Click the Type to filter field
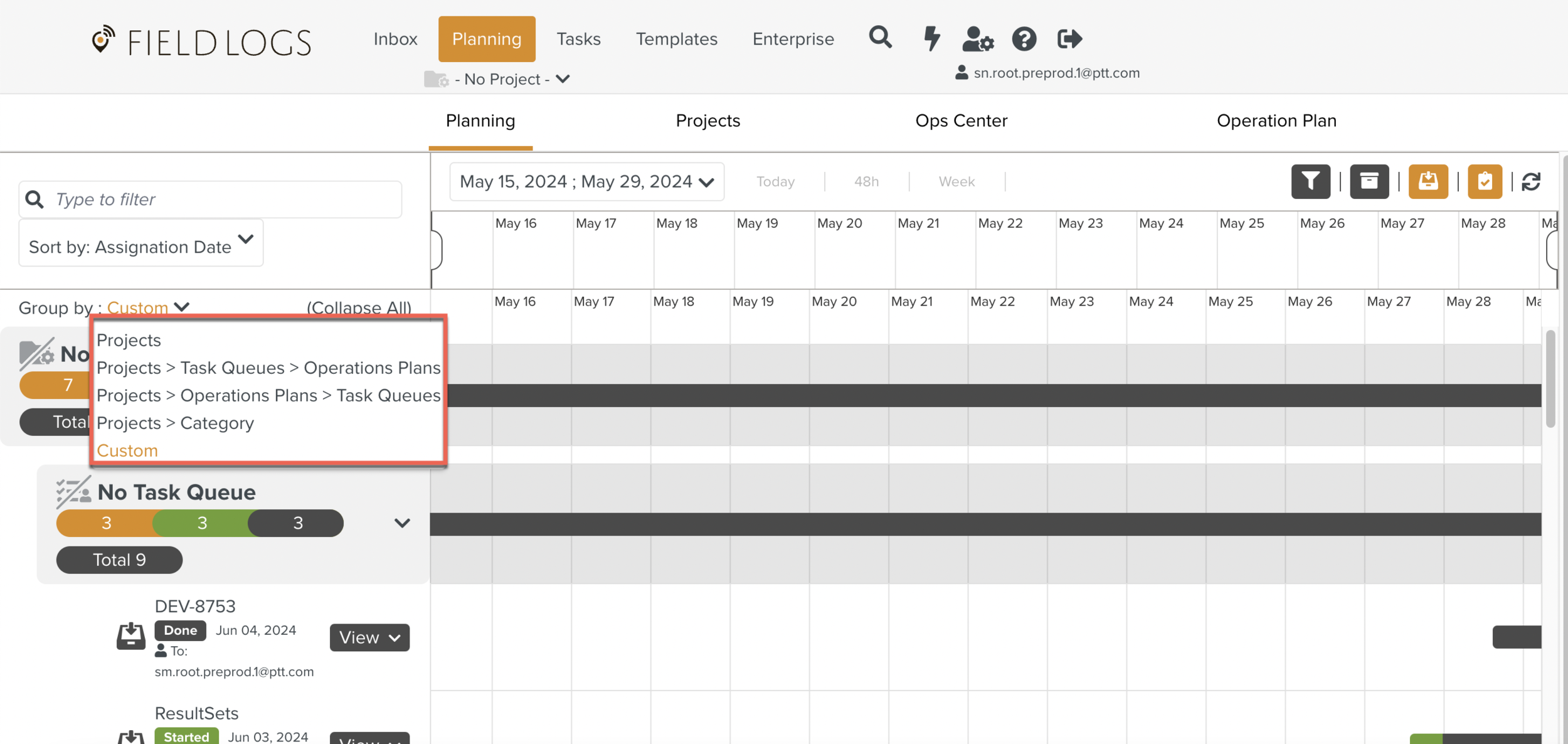The height and width of the screenshot is (744, 1568). coord(210,199)
